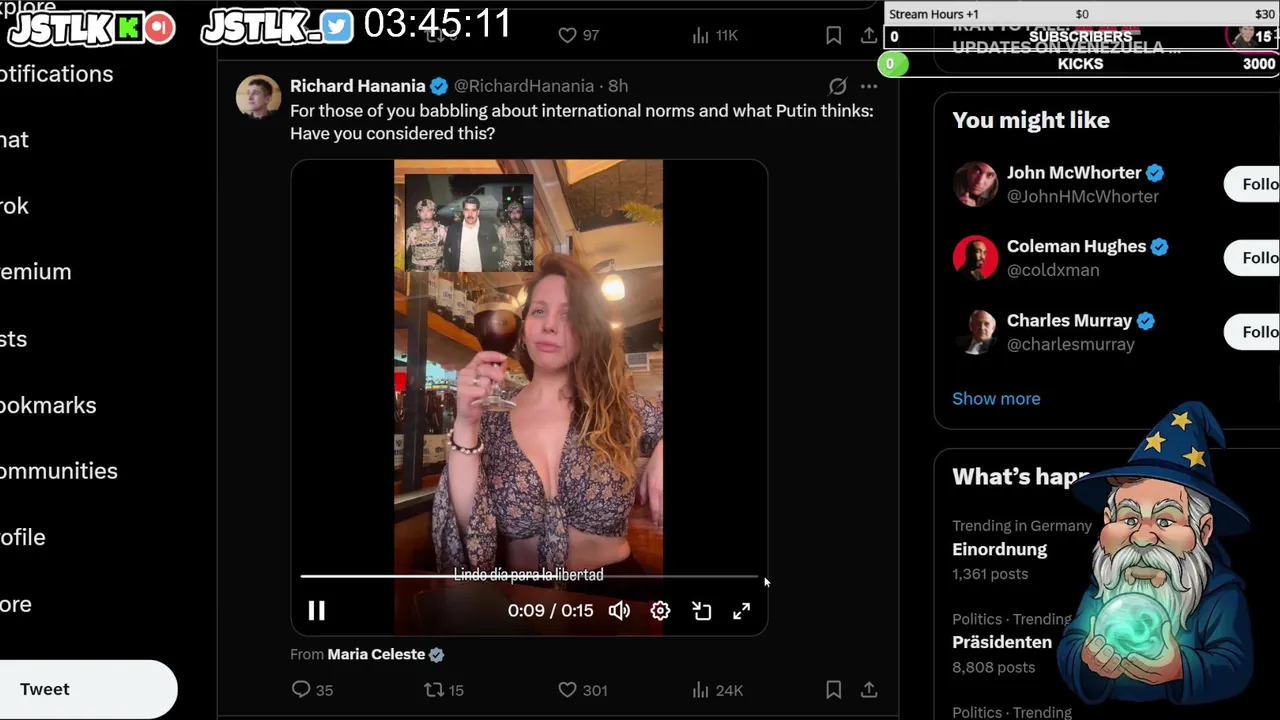This screenshot has width=1280, height=720.
Task: Mute the video with speaker icon
Action: pyautogui.click(x=619, y=610)
